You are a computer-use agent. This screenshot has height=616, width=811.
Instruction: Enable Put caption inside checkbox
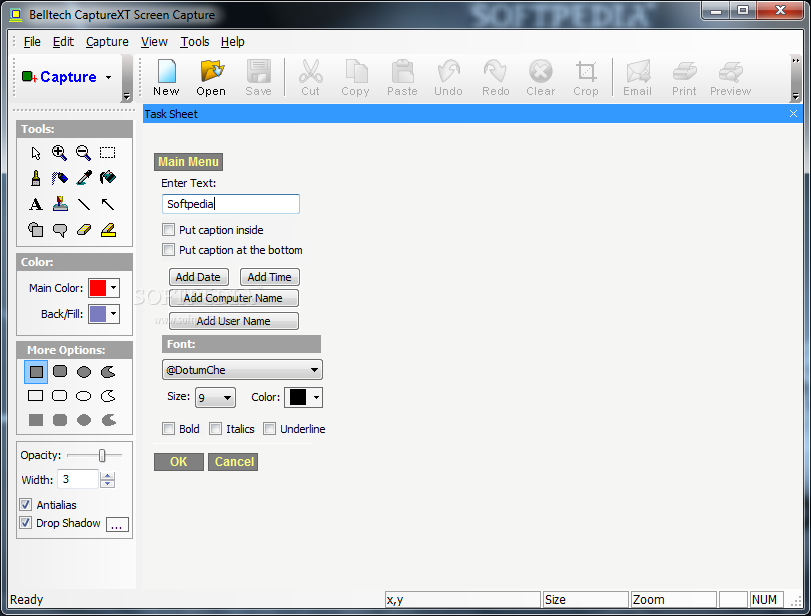point(169,229)
